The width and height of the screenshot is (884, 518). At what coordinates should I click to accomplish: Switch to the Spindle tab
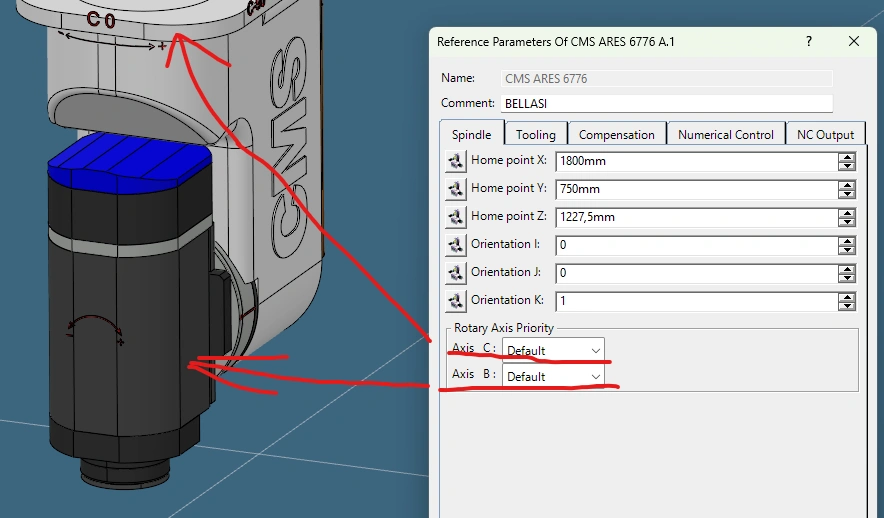[471, 134]
